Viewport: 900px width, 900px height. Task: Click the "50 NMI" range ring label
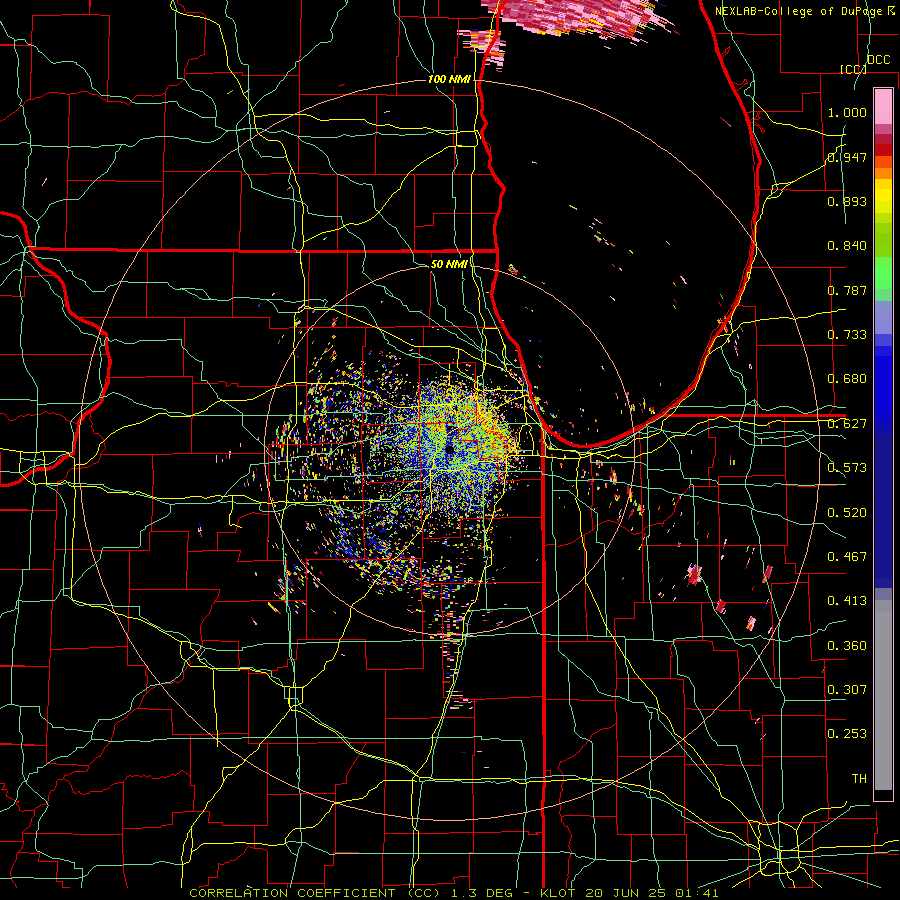click(x=449, y=264)
